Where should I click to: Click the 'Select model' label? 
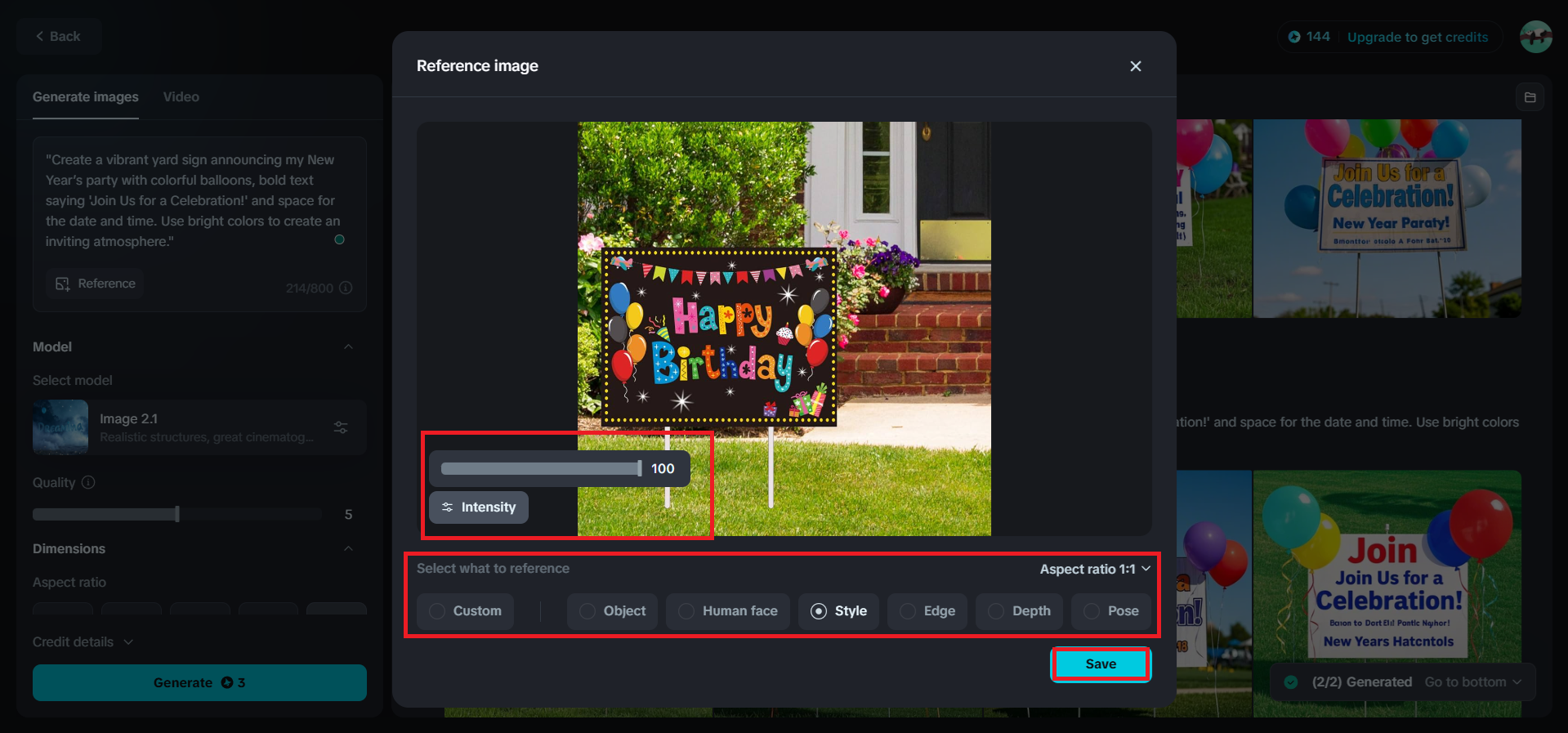(x=73, y=380)
